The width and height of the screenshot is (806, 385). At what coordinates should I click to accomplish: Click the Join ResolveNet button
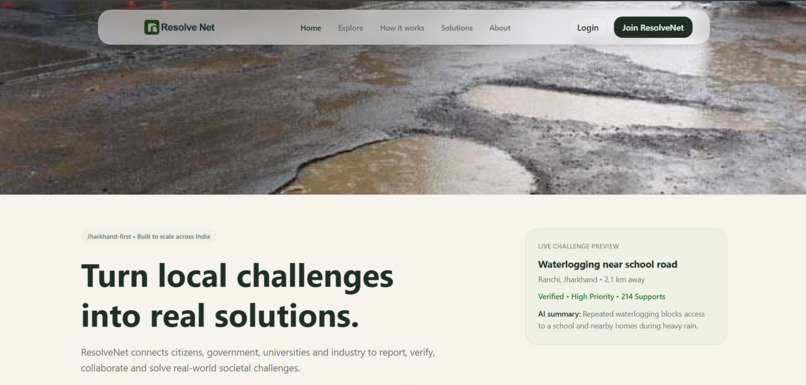pyautogui.click(x=653, y=28)
